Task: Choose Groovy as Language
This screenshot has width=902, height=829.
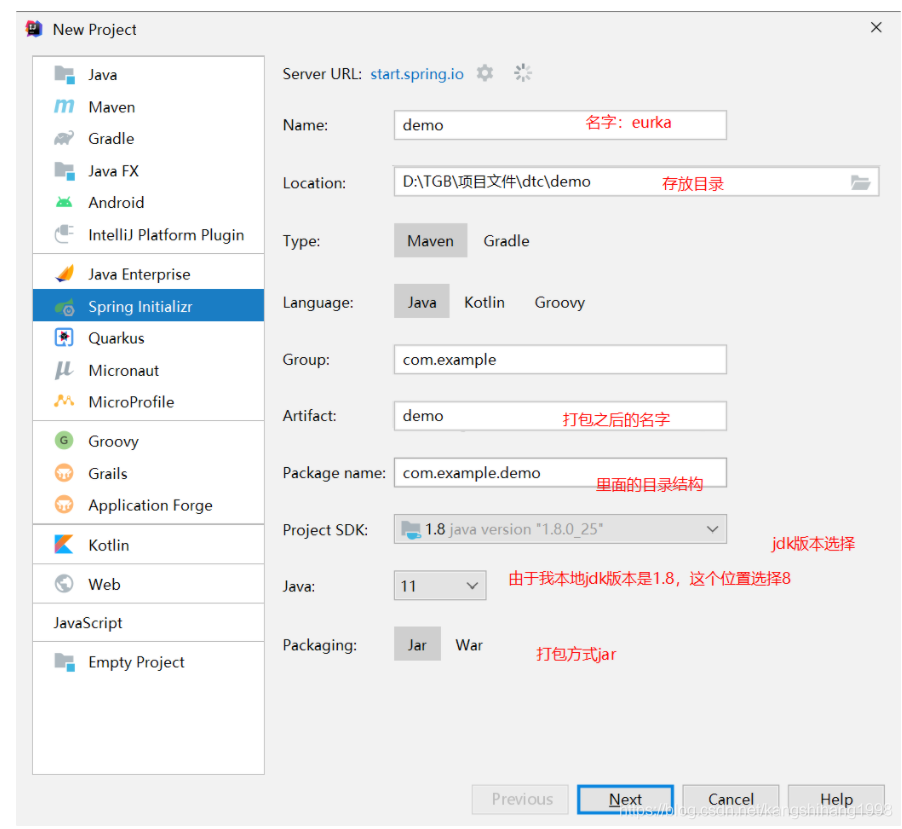Action: [560, 302]
